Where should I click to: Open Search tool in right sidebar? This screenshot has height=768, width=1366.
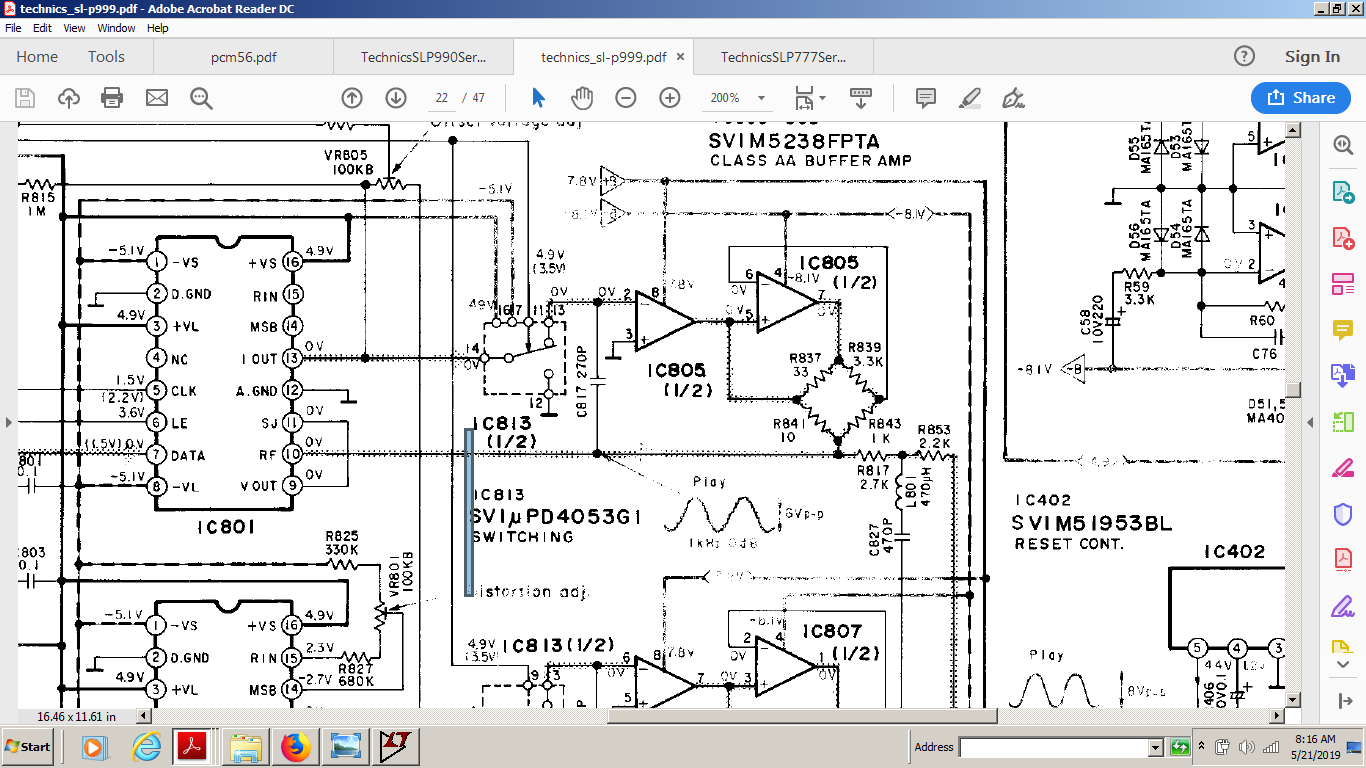pyautogui.click(x=1342, y=145)
